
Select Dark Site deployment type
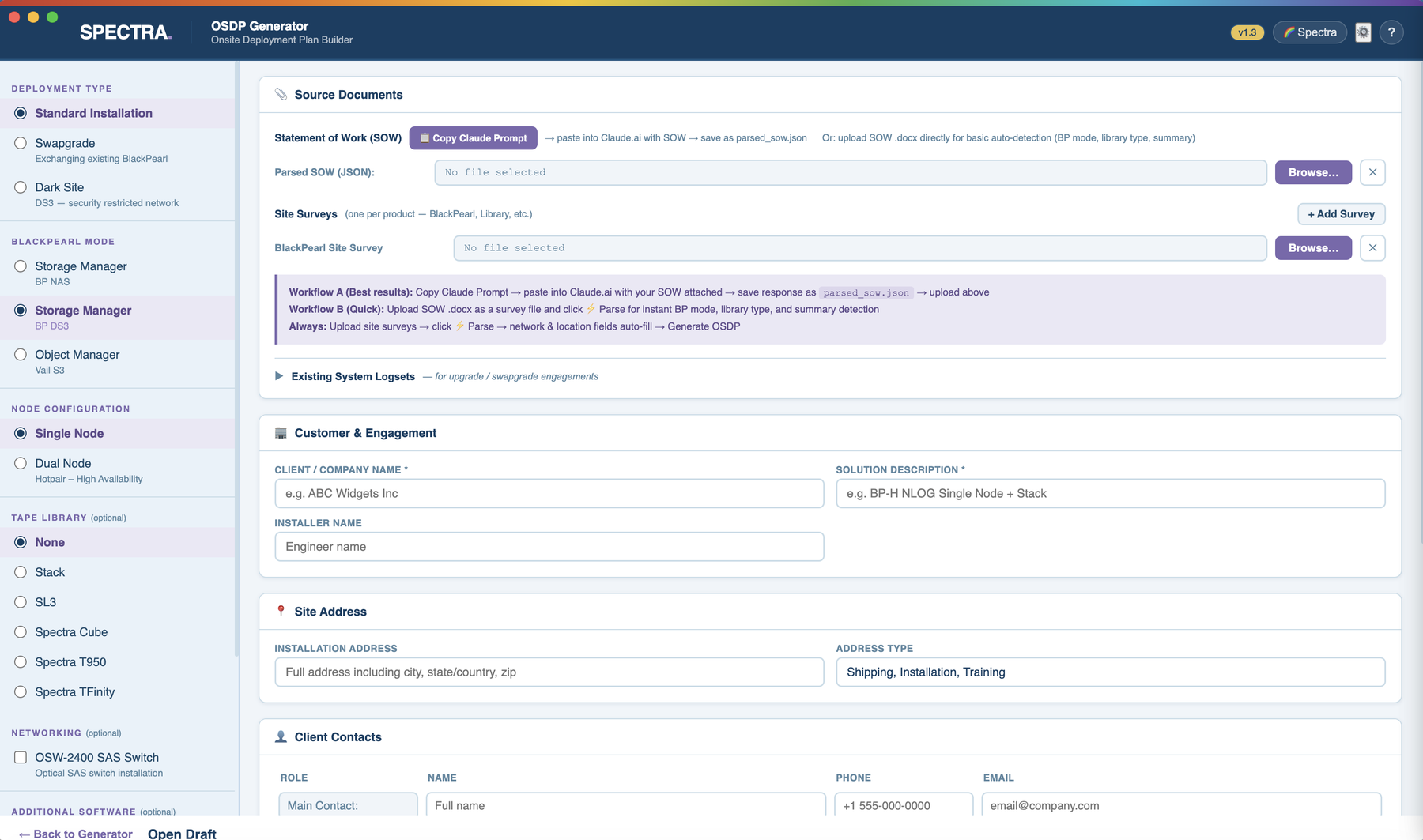[x=21, y=187]
